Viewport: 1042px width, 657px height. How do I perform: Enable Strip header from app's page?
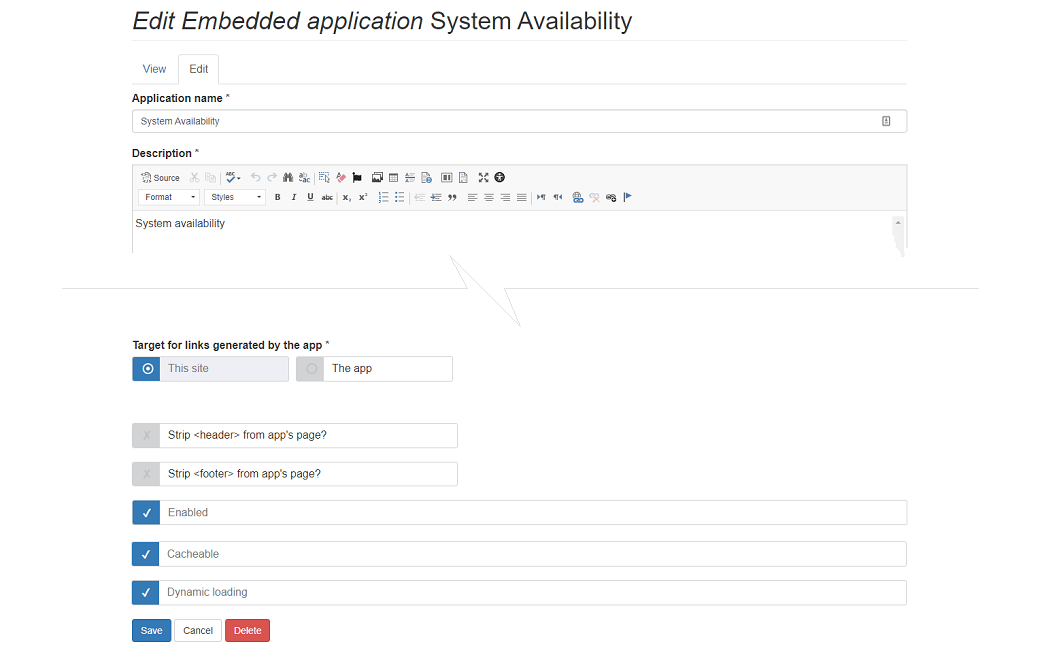[294, 435]
